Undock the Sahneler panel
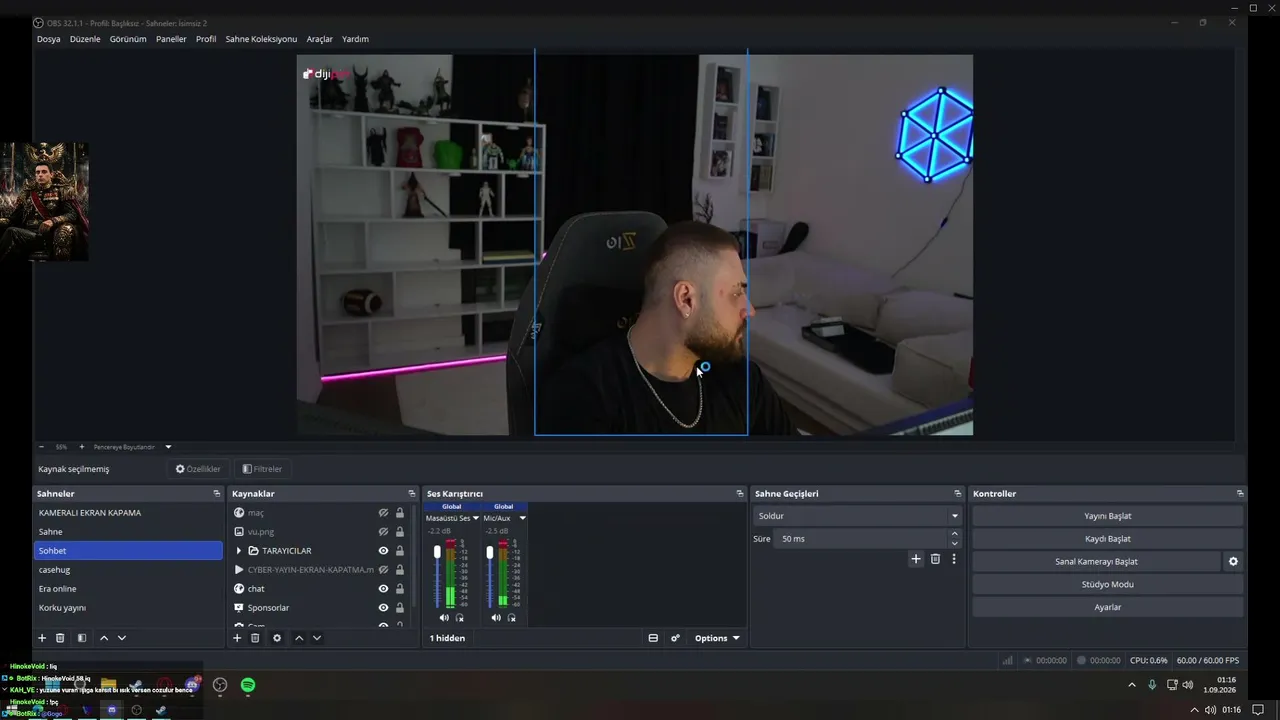The width and height of the screenshot is (1280, 720). (217, 494)
